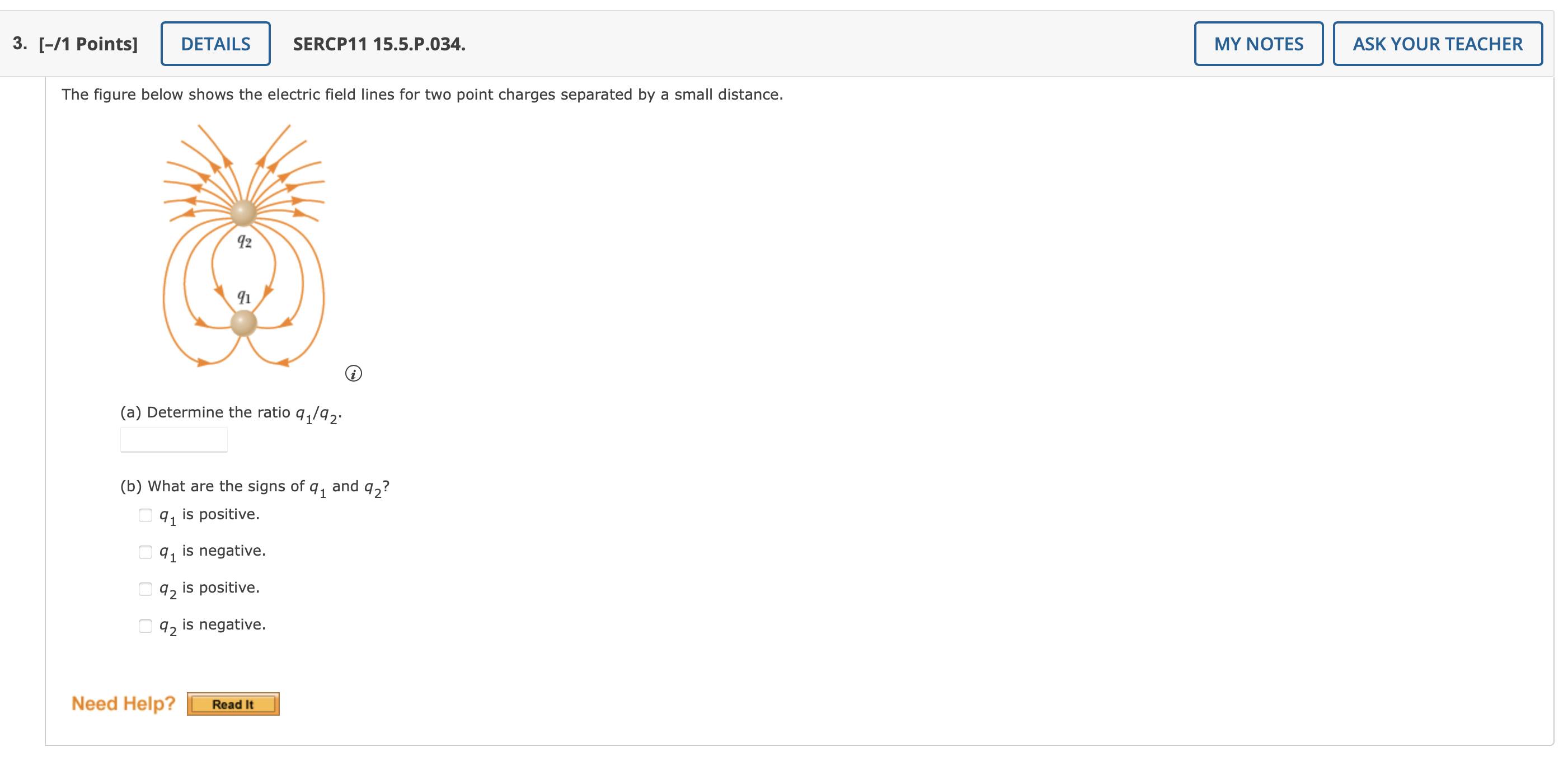Check 'q2 is positive' checkbox
The width and height of the screenshot is (1568, 761).
click(x=145, y=589)
